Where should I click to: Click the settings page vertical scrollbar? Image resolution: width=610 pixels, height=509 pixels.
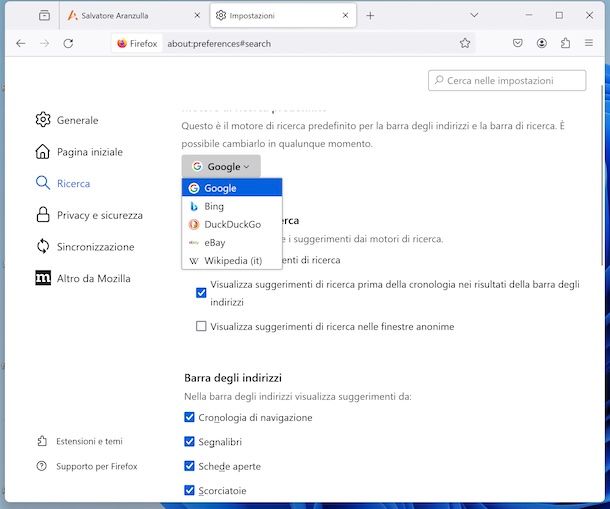tap(603, 175)
